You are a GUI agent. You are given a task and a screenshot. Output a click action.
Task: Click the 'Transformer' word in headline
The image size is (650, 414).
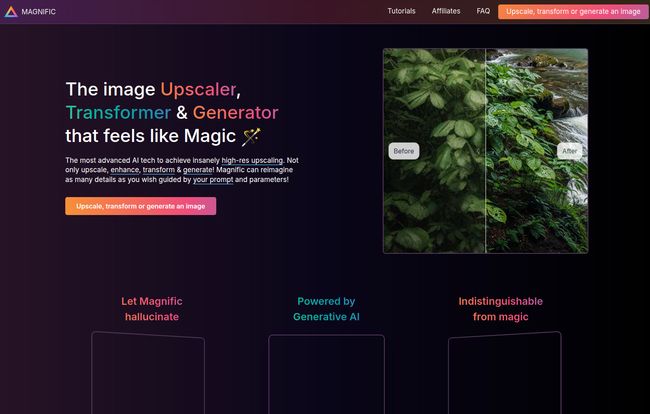[x=118, y=113]
